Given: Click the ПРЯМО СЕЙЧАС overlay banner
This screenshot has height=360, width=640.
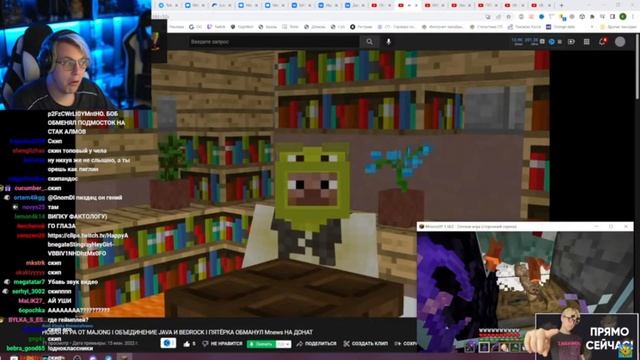Looking at the screenshot, I should point(587,337).
